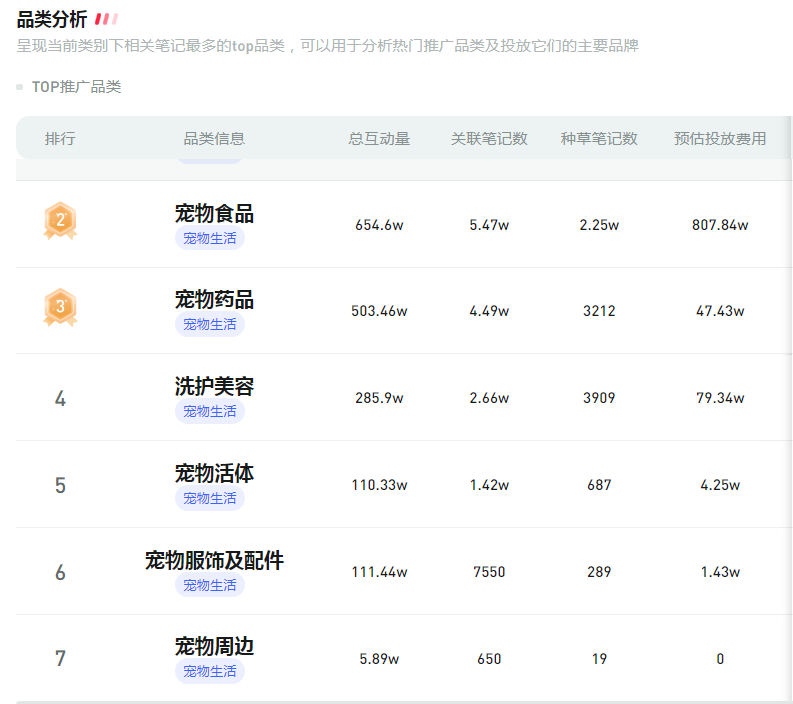
Task: Click the 宠物生活 tag under 宠物周边
Action: point(210,671)
